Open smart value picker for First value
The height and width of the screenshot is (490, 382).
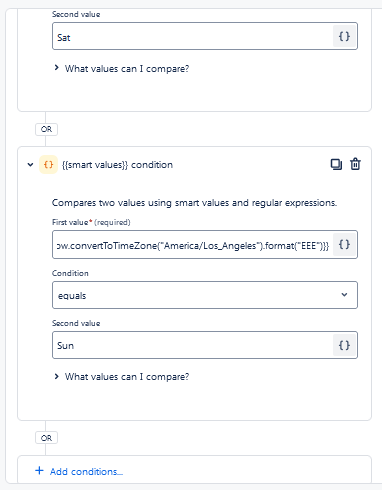[344, 244]
